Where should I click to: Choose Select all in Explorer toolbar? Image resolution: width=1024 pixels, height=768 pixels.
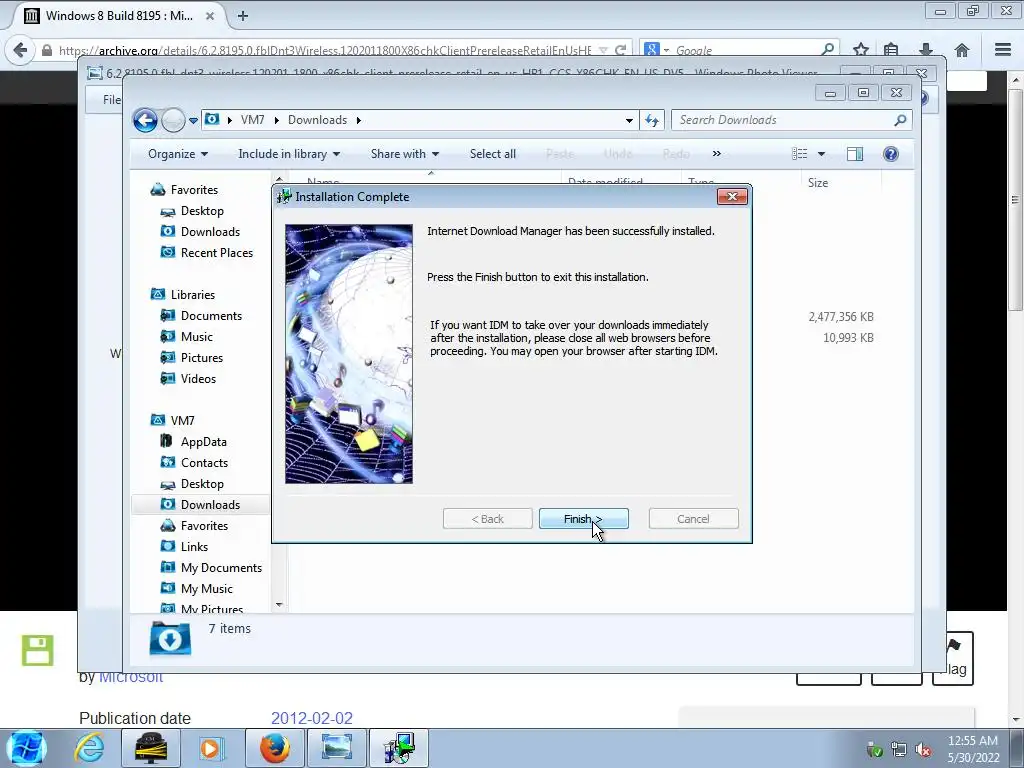click(x=492, y=154)
